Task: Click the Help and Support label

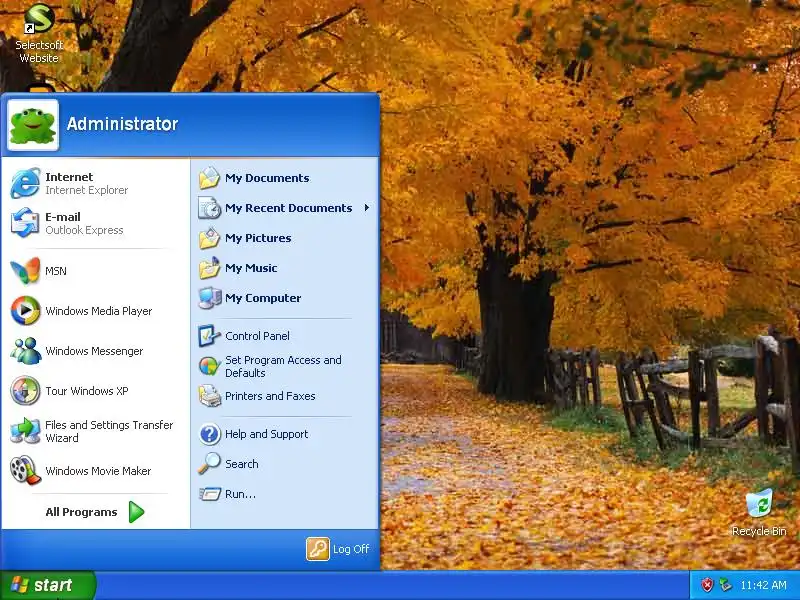Action: pos(266,434)
